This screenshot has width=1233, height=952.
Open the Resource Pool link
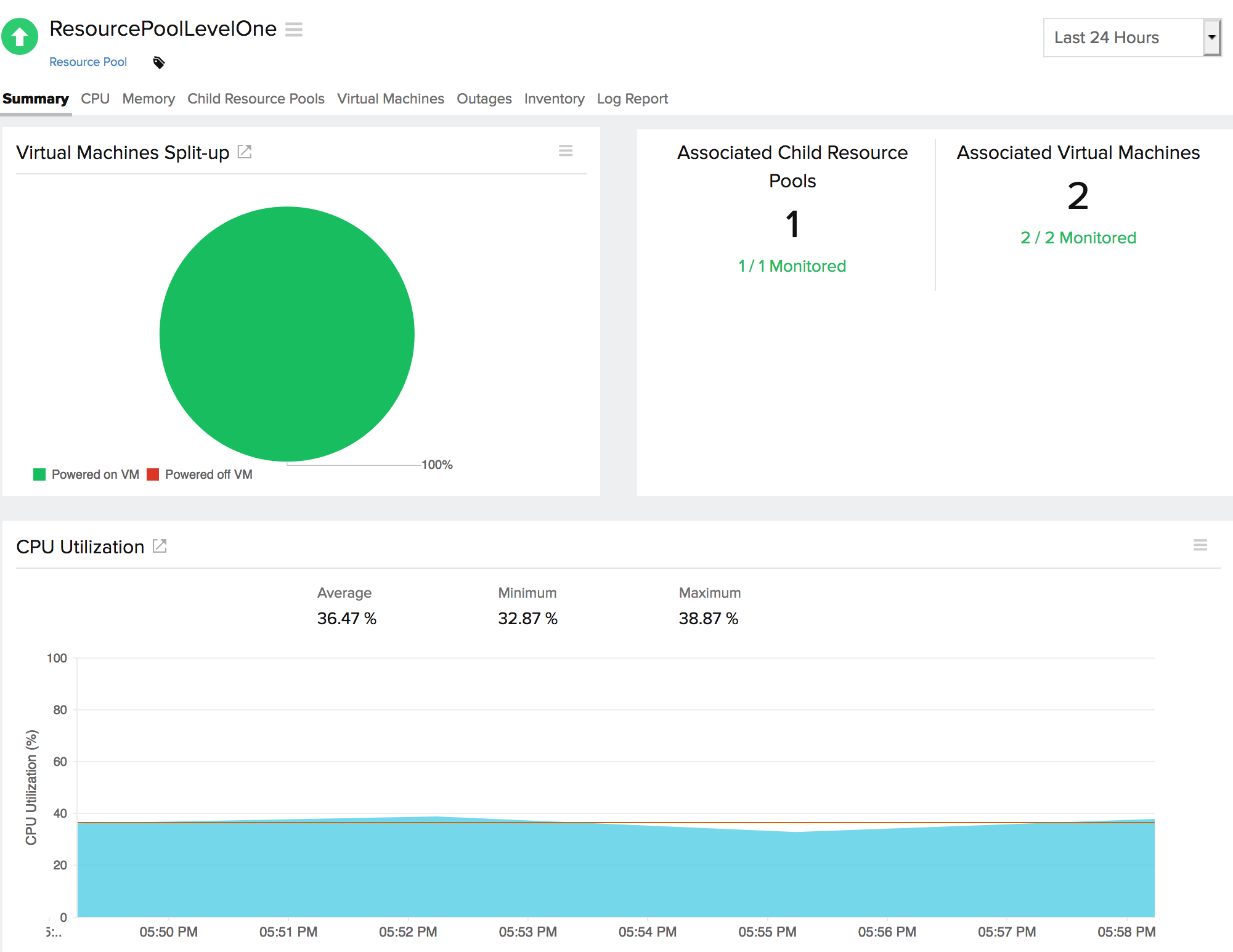pos(88,62)
